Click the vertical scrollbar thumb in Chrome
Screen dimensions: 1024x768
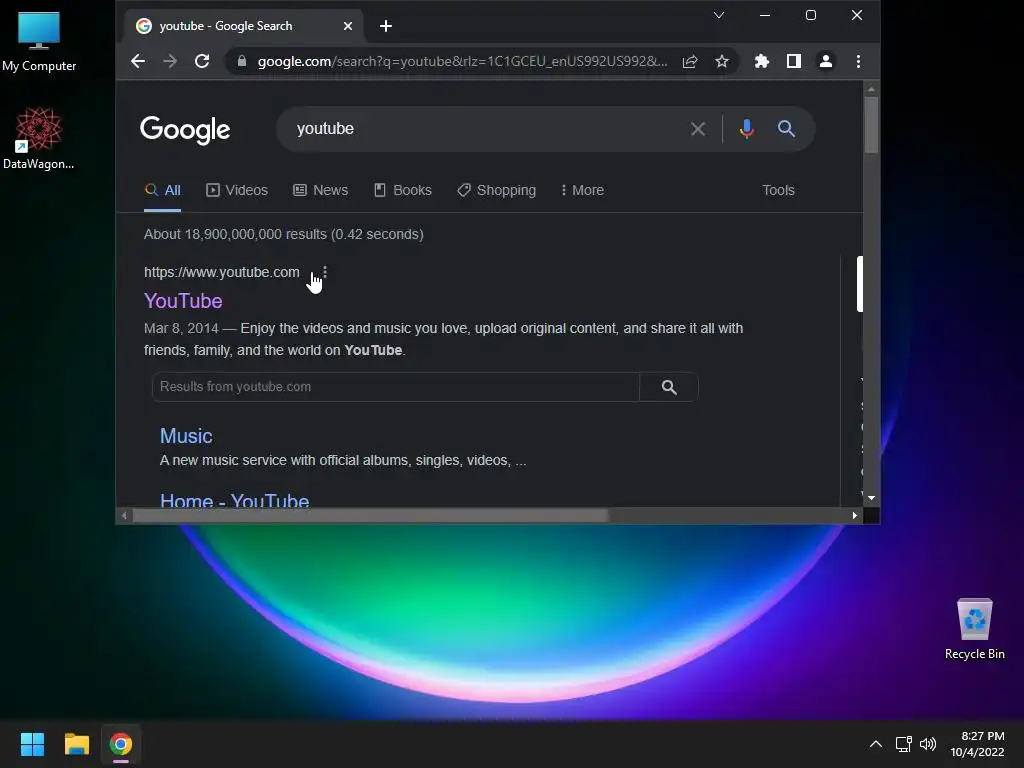871,125
